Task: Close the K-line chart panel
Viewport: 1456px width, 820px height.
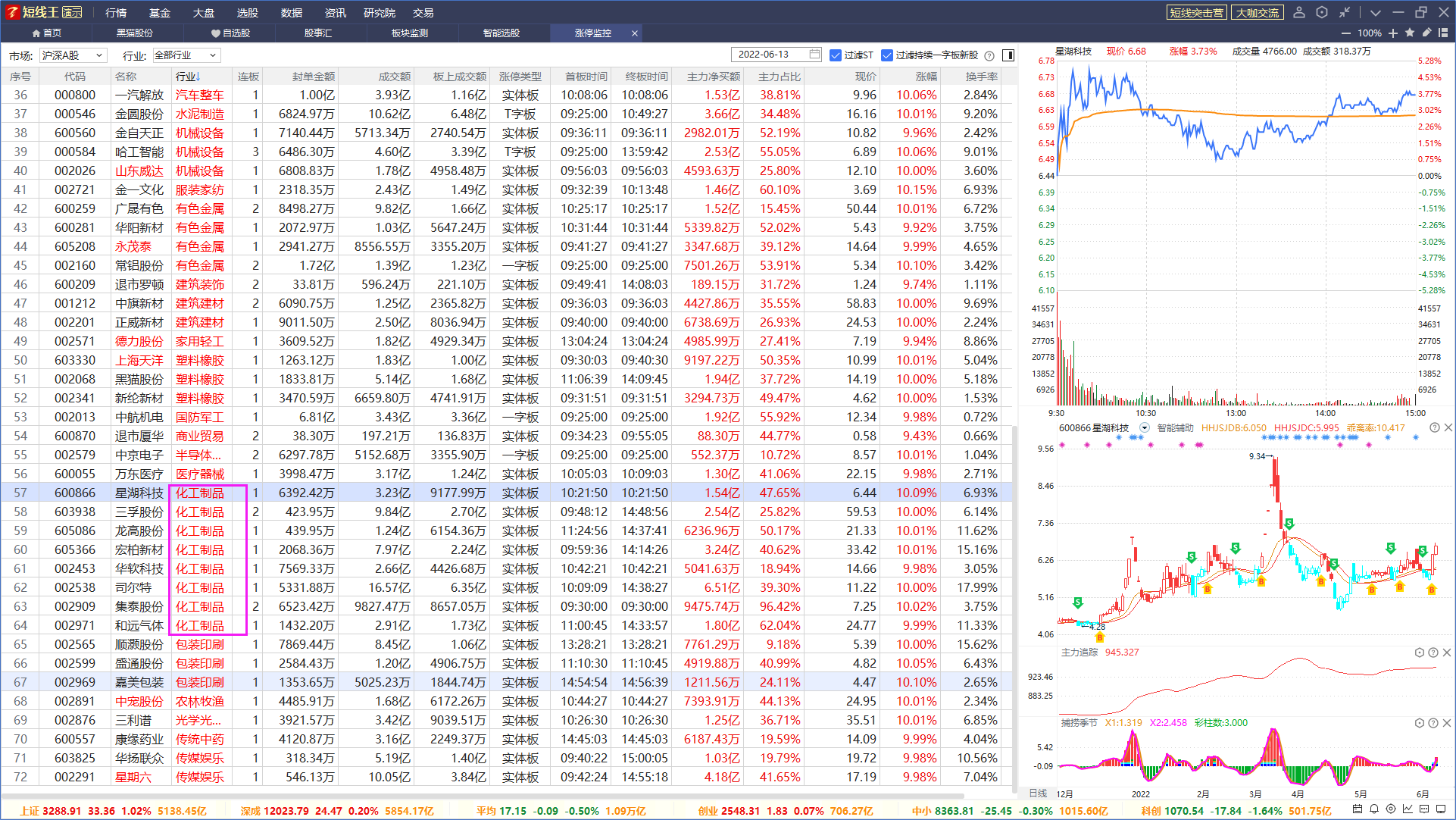Action: [x=1448, y=427]
